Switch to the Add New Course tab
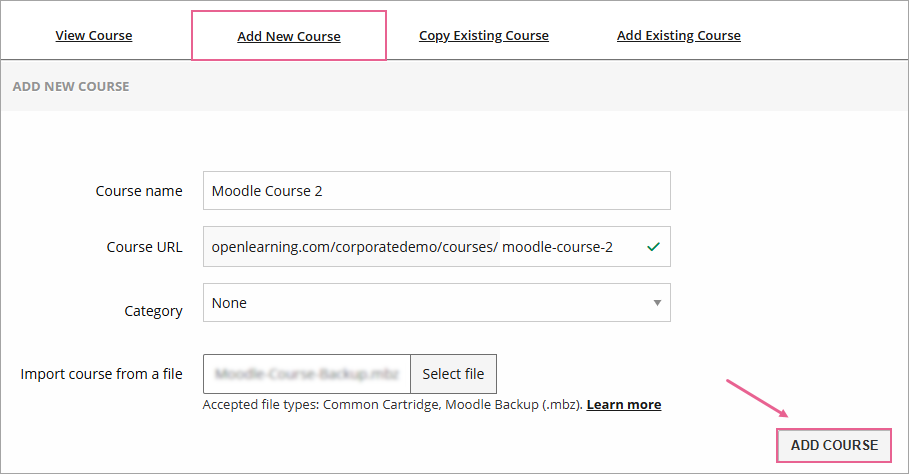909x474 pixels. click(289, 37)
